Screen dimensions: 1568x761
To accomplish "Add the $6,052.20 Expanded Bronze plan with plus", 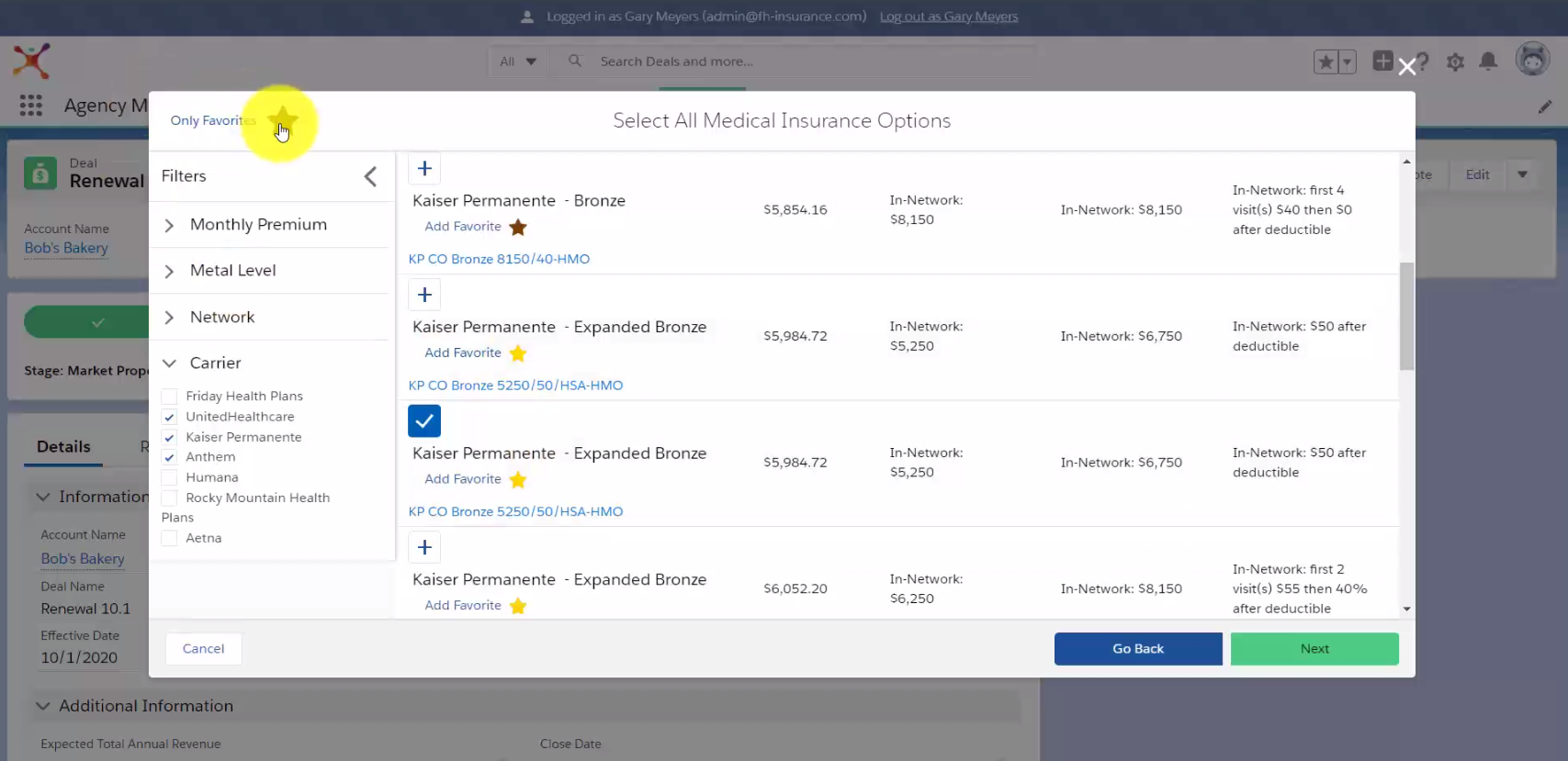I will point(424,547).
